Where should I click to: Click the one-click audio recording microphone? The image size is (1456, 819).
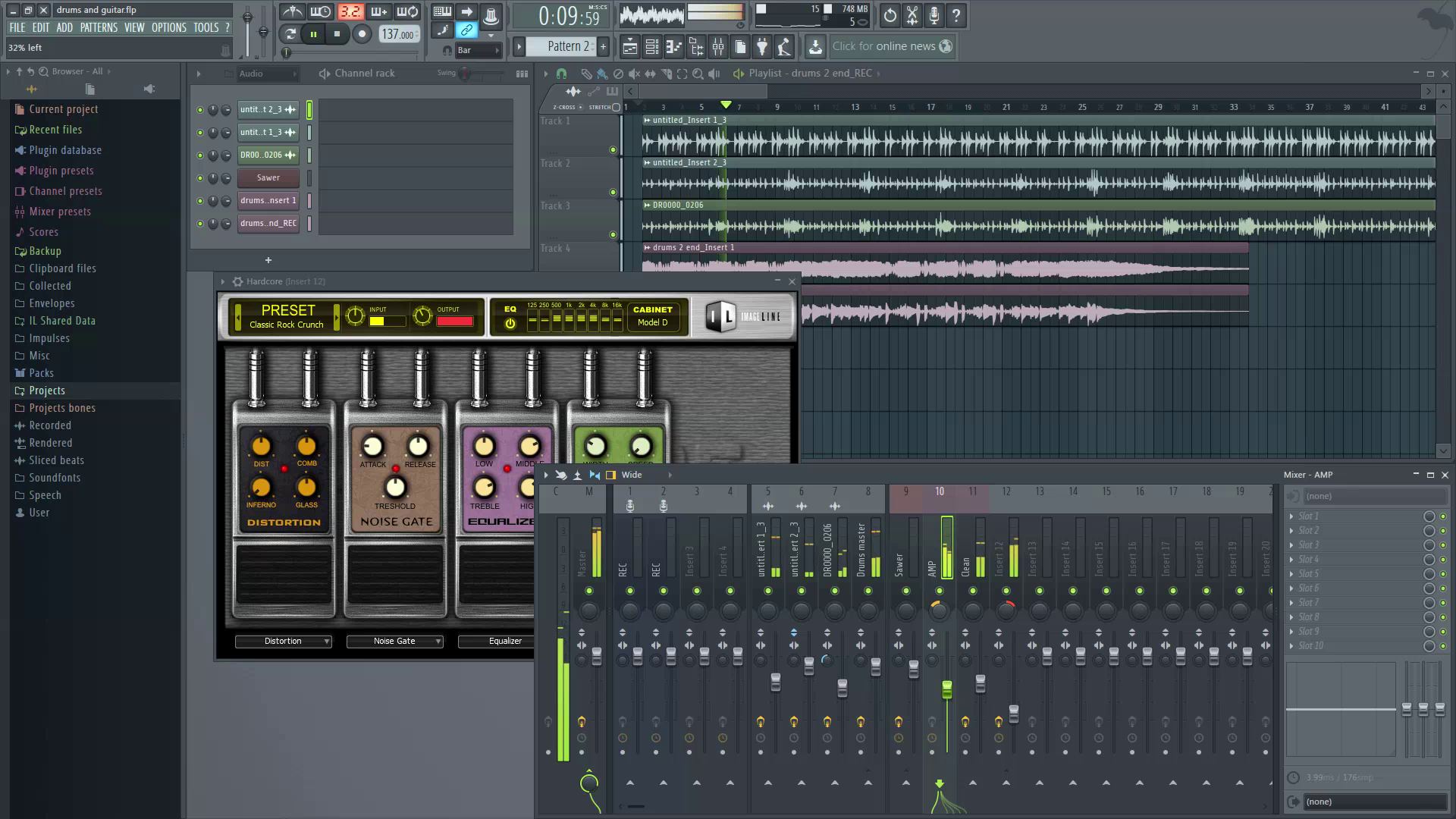tap(934, 15)
